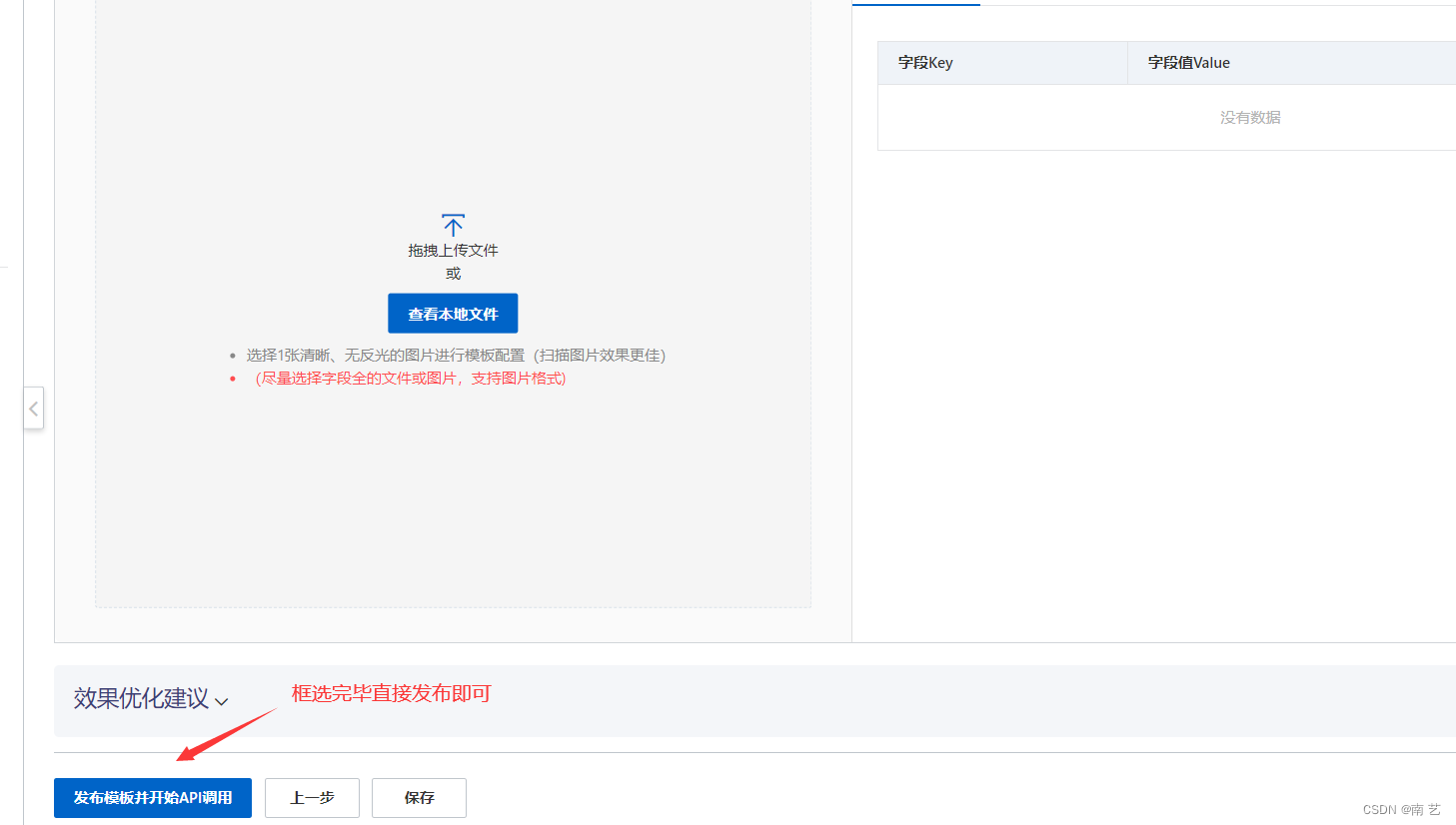
Task: Select the 字段值Value column header
Action: point(1291,63)
